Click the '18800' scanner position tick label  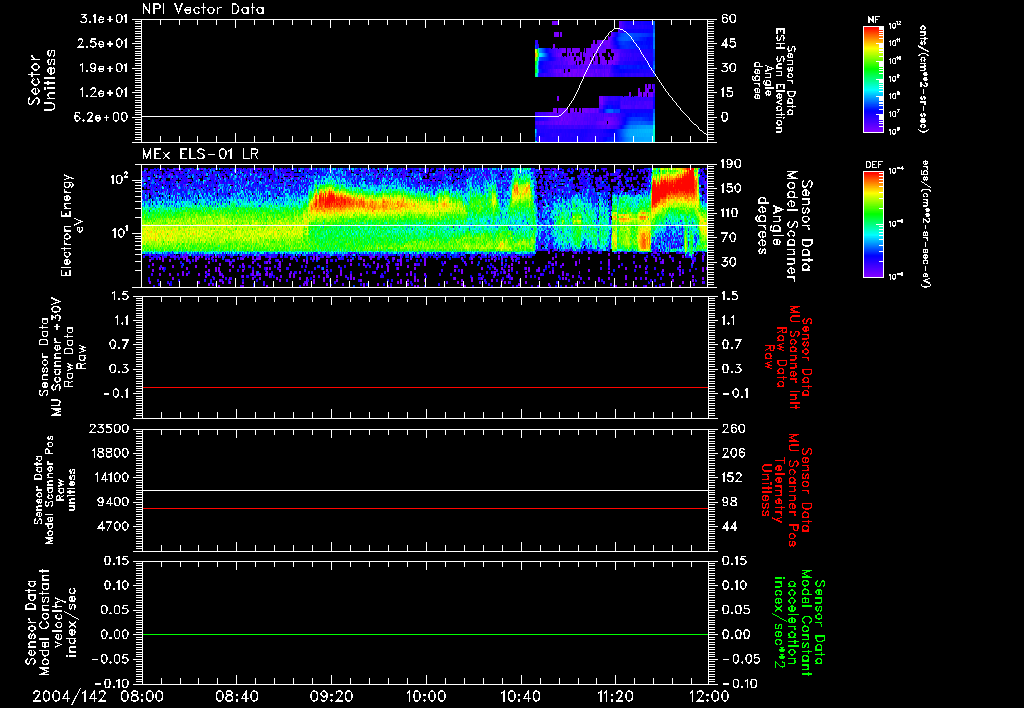click(x=109, y=453)
